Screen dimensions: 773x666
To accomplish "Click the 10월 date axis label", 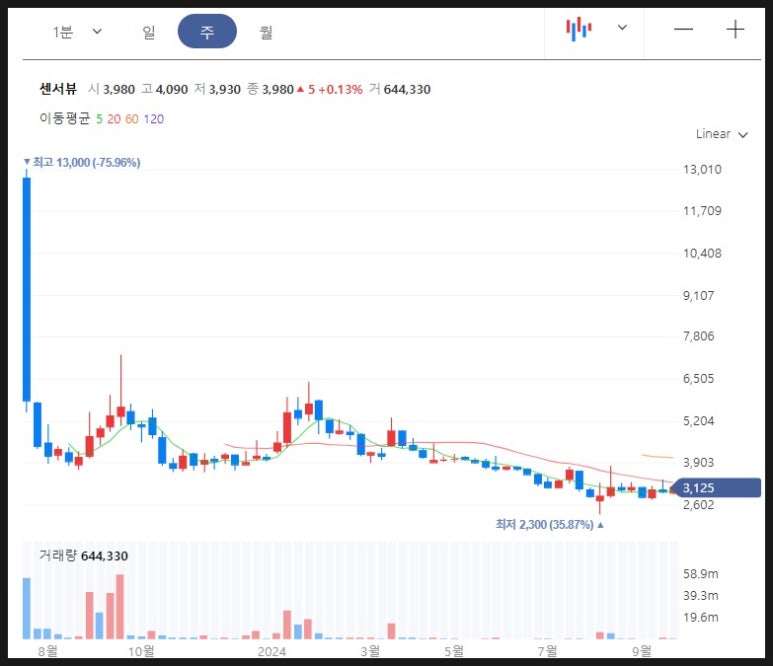I will pyautogui.click(x=141, y=651).
